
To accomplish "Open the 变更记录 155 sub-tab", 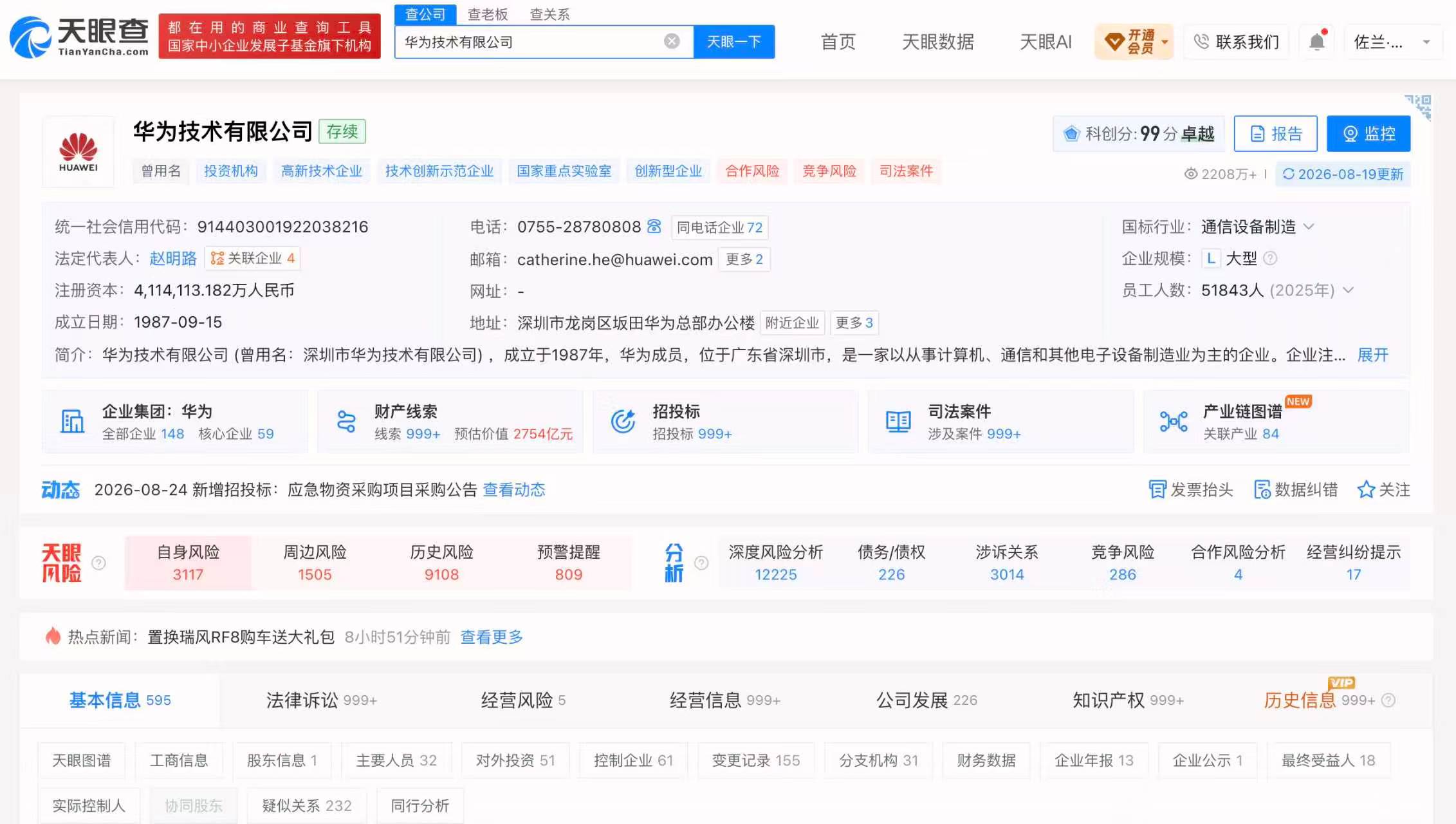I will pos(756,760).
